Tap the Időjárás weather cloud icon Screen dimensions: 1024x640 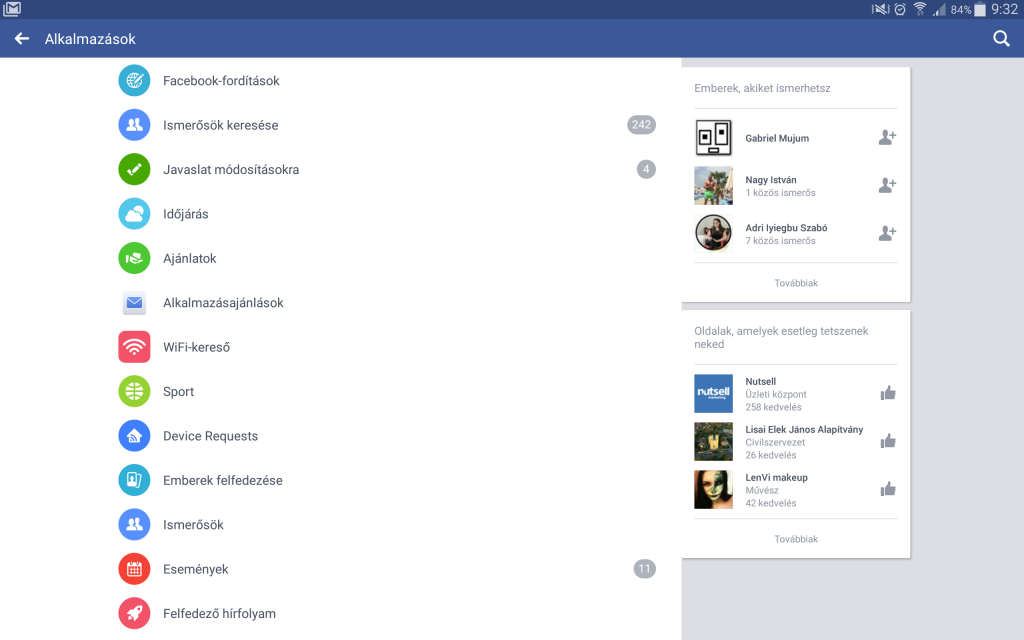click(134, 214)
